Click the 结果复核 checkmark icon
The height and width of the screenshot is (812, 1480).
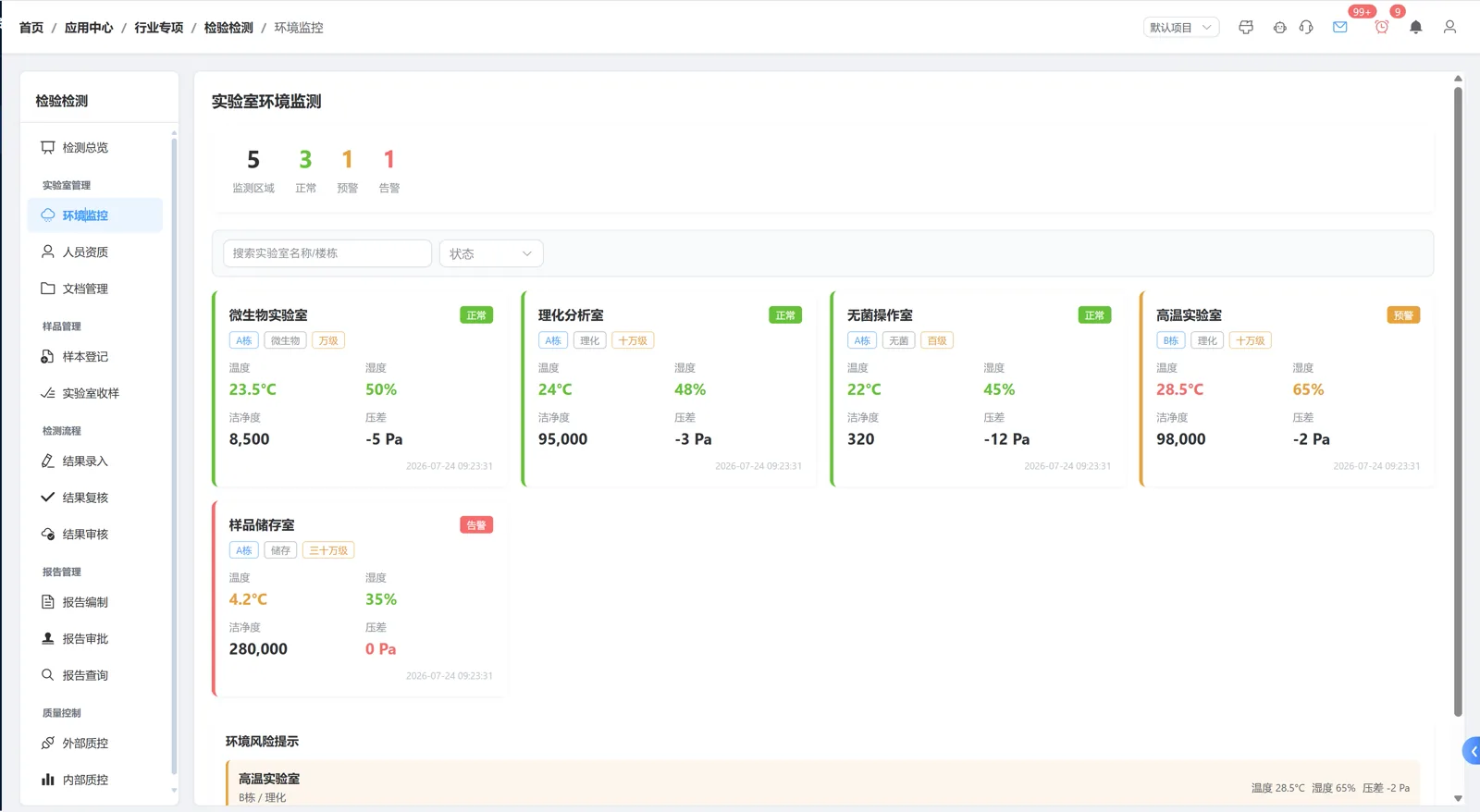(x=48, y=498)
